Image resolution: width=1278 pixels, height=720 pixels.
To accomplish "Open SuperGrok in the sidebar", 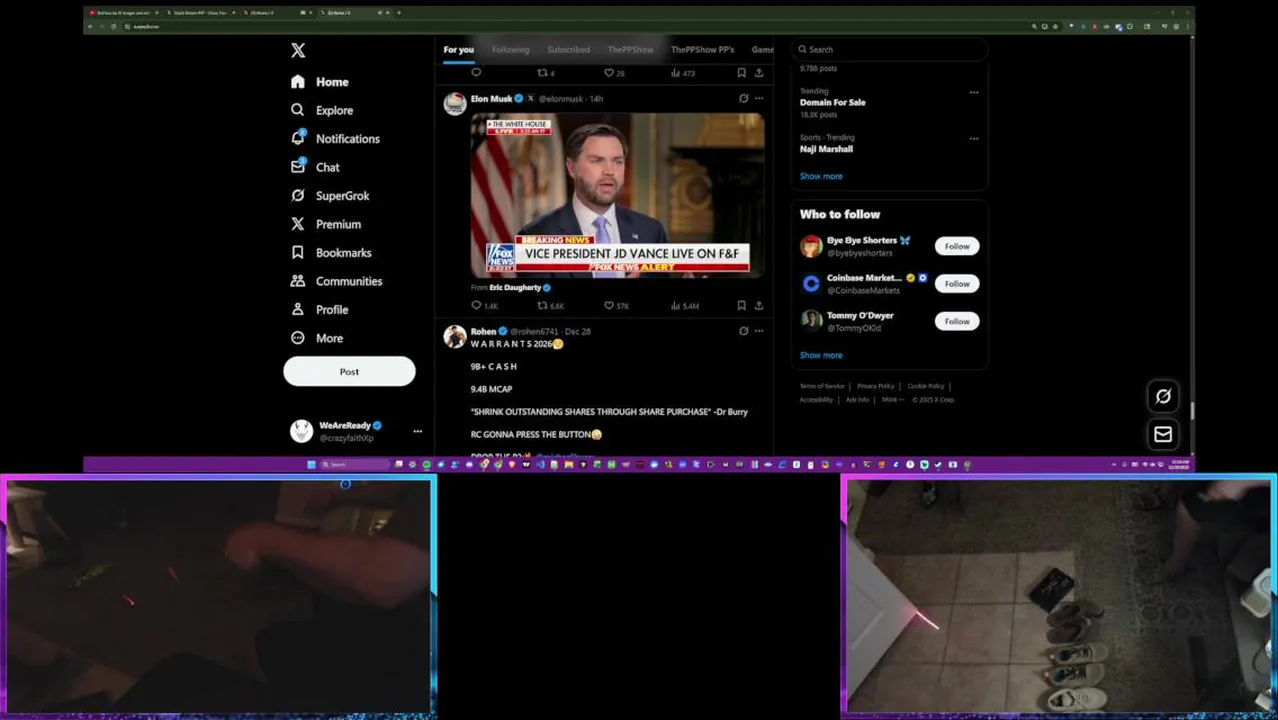I will click(330, 196).
